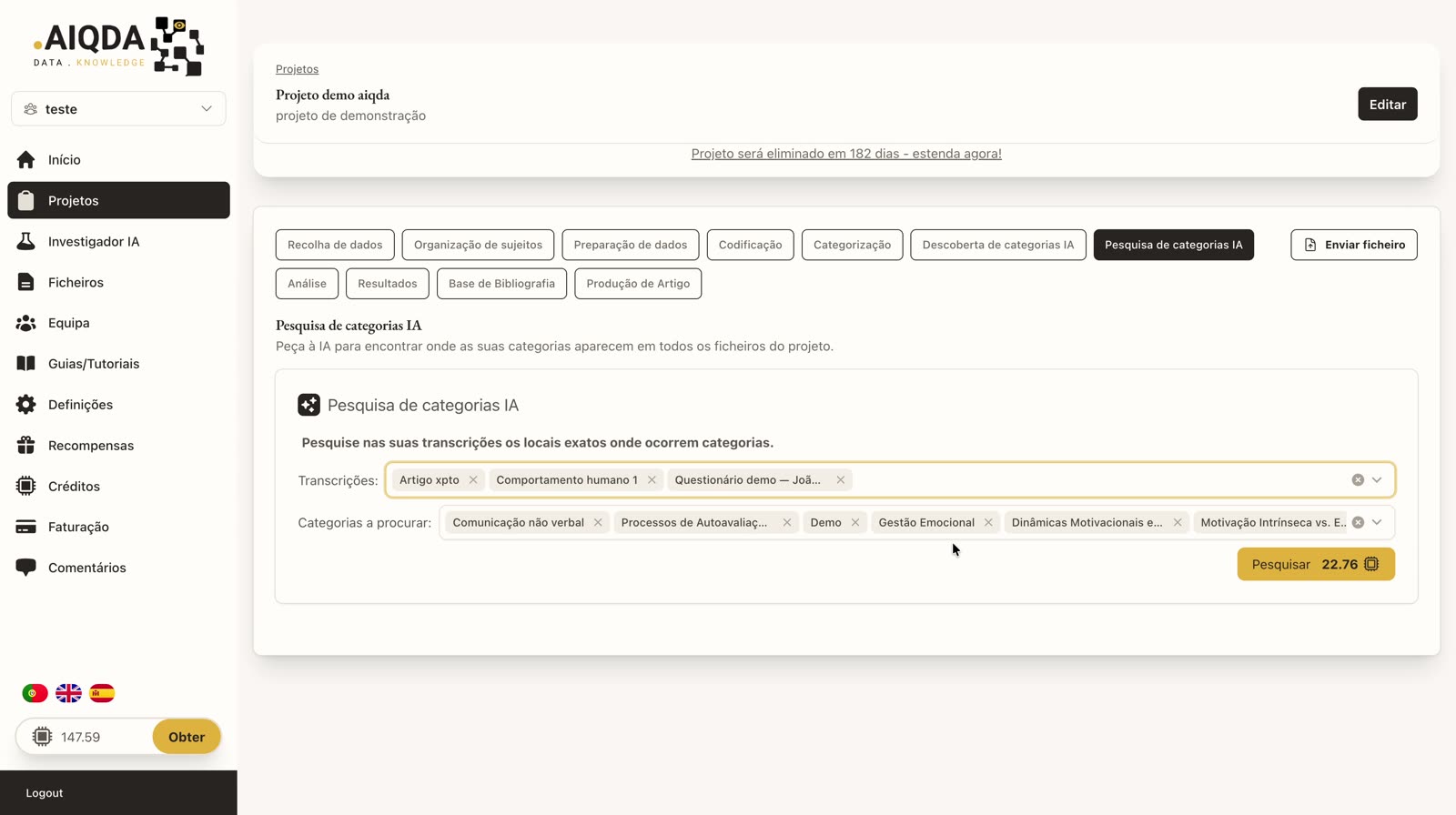
Task: Expand the Categorias a procurar dropdown arrow
Action: pos(1377,523)
